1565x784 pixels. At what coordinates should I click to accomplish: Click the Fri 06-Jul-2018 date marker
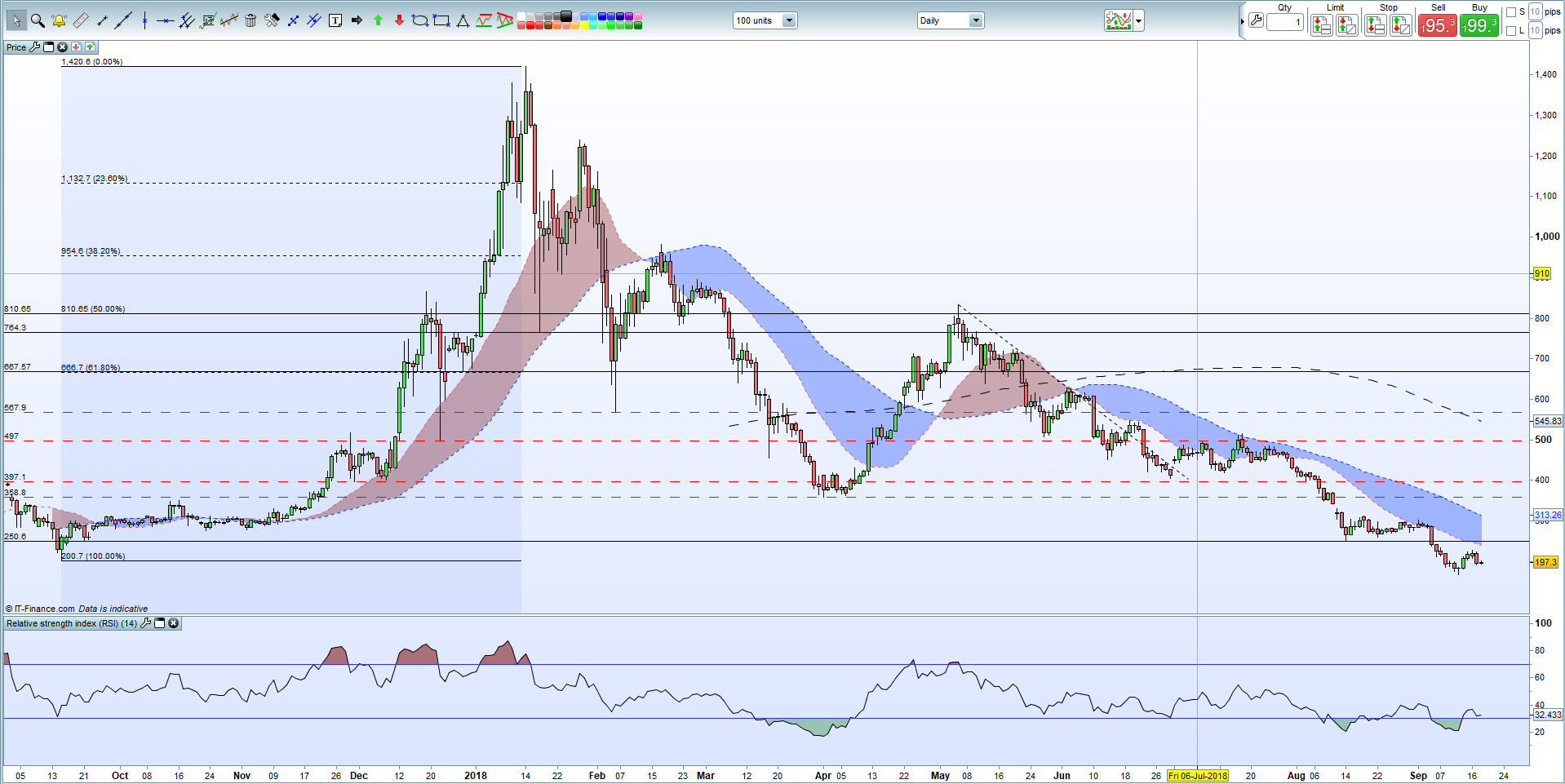click(1198, 776)
